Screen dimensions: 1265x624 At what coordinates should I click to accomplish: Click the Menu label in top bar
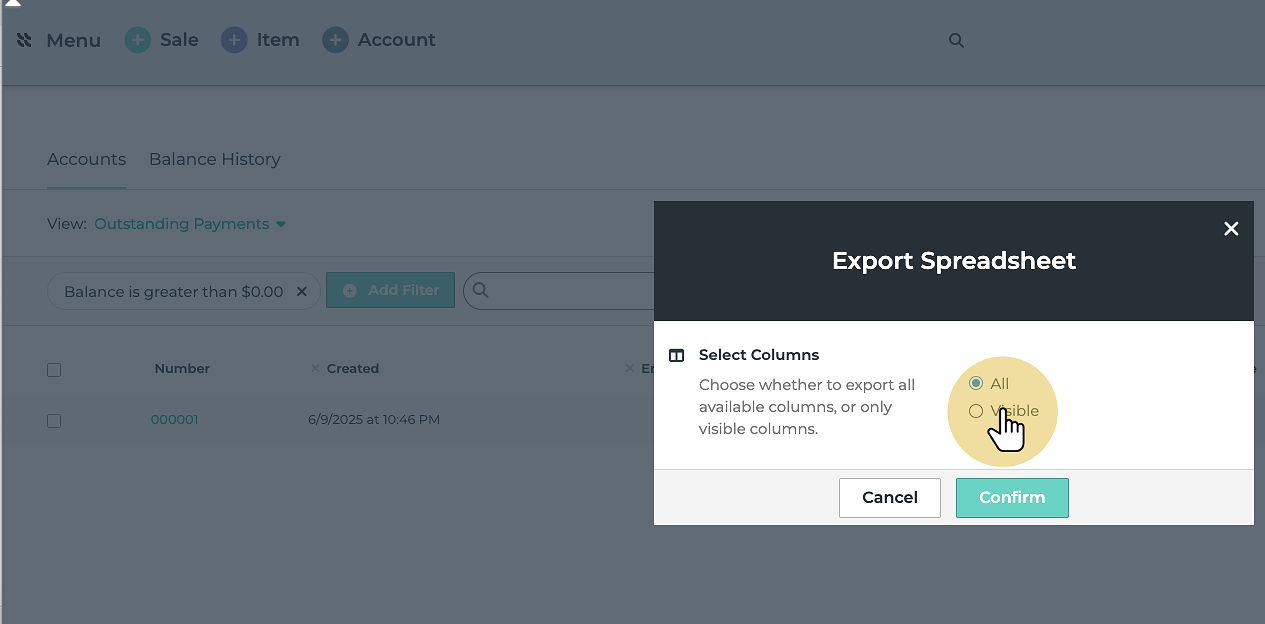[x=73, y=41]
